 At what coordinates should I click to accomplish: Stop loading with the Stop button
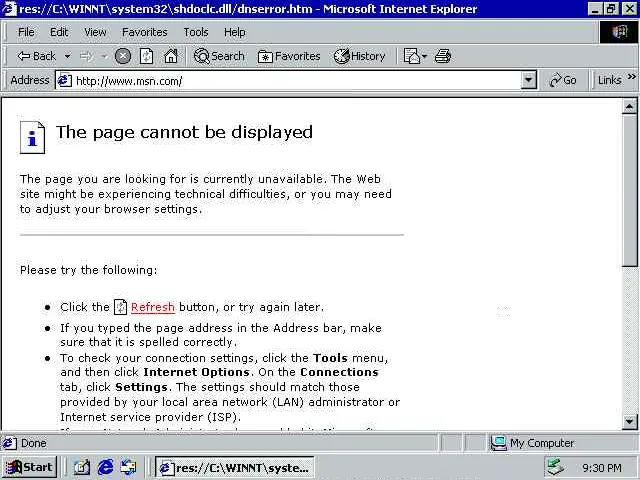point(122,56)
